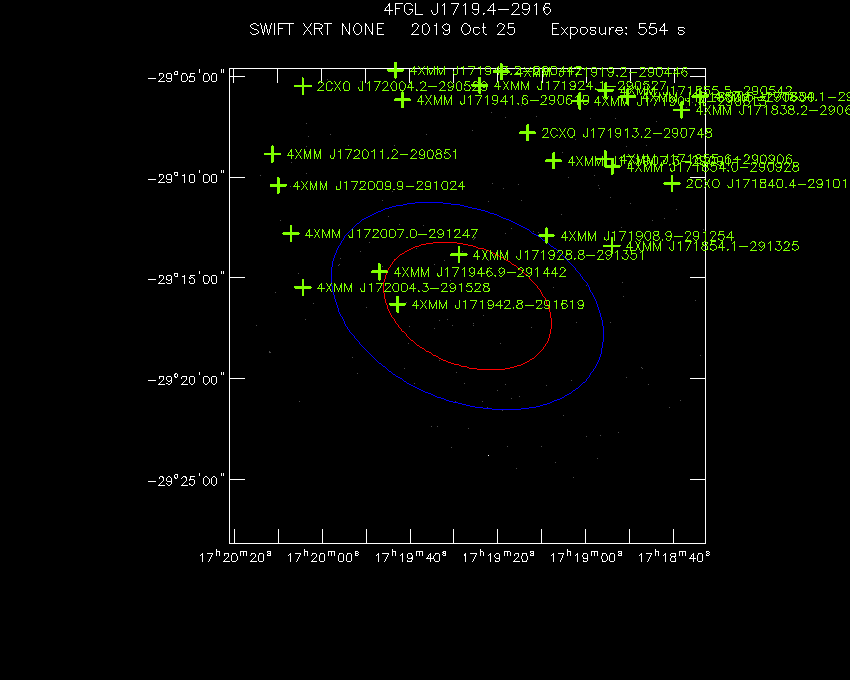850x680 pixels.
Task: Select the label 4XMM J172011.2-290851
Action: click(372, 155)
